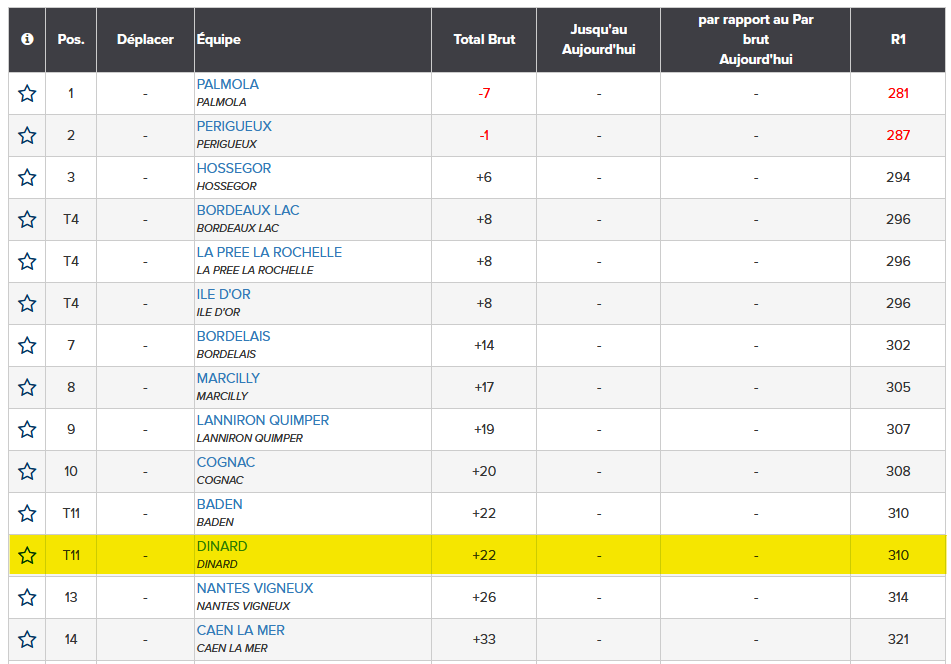Favorite the CAEN LA MER star
The height and width of the screenshot is (664, 951).
[27, 639]
